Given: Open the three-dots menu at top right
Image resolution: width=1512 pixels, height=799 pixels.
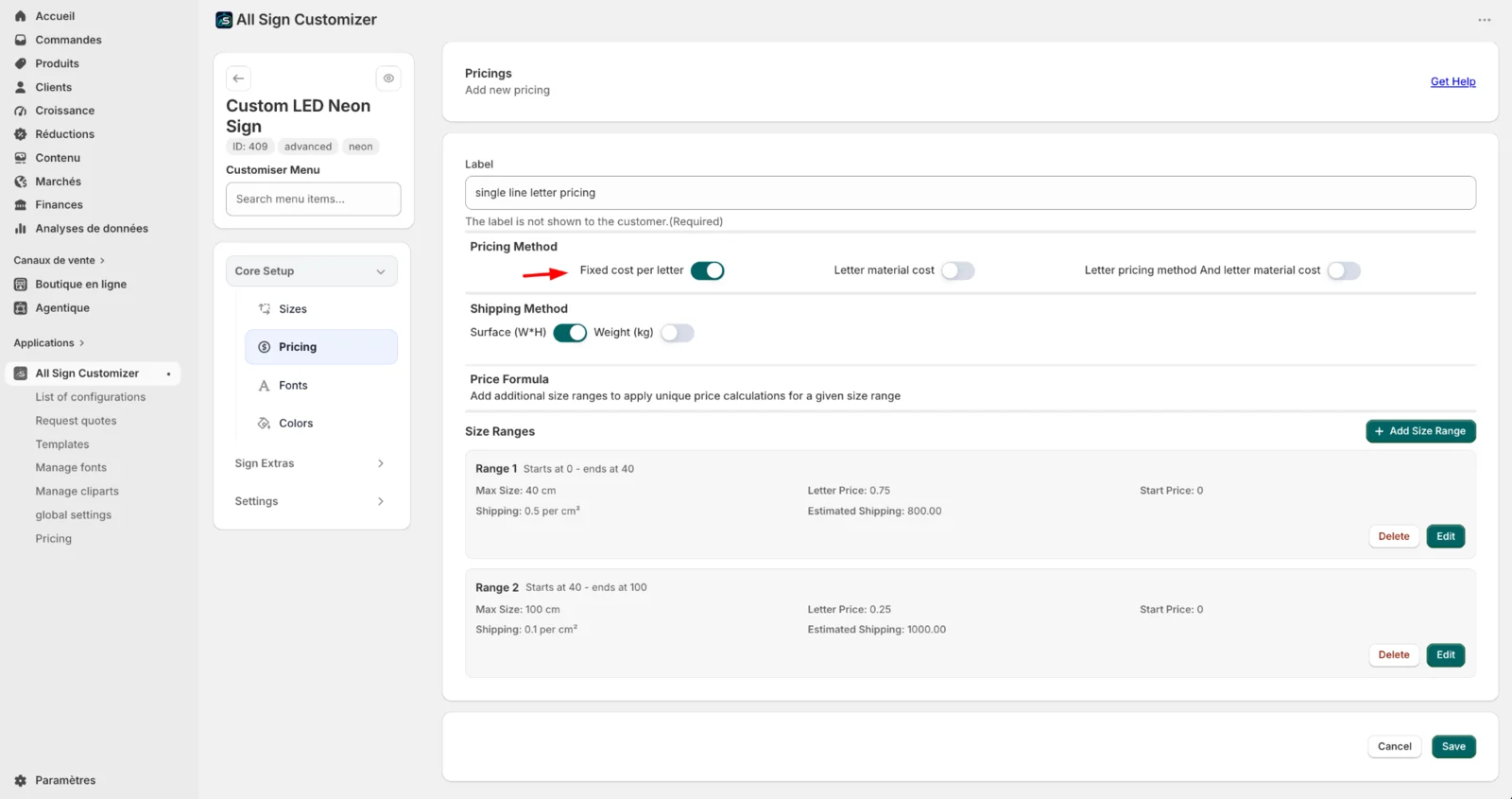Looking at the screenshot, I should 1485,20.
